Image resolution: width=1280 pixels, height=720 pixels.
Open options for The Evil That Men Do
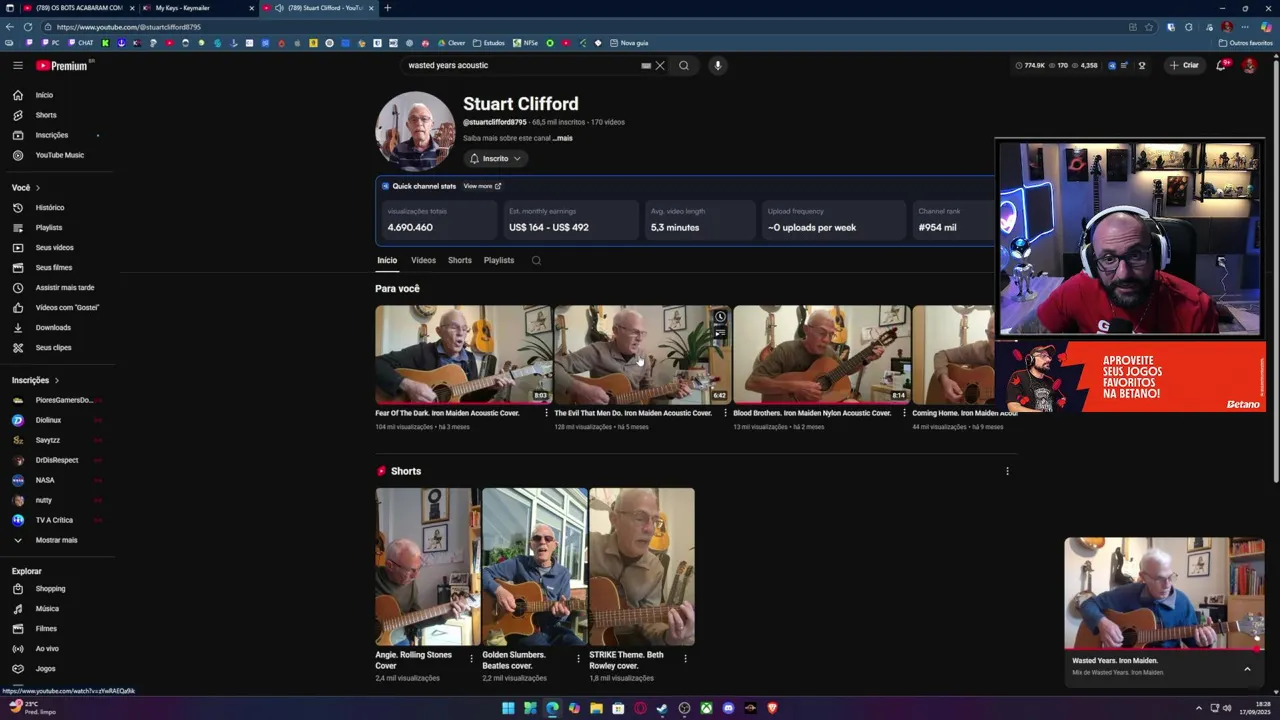pyautogui.click(x=726, y=413)
